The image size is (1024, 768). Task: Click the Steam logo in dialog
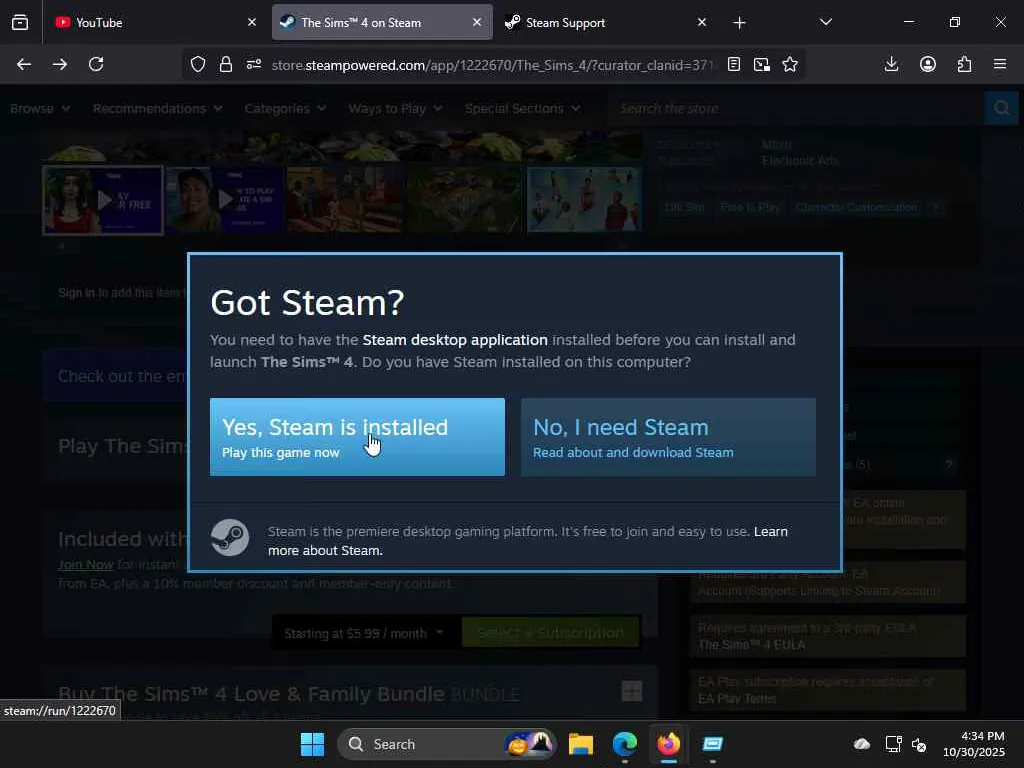[x=230, y=537]
